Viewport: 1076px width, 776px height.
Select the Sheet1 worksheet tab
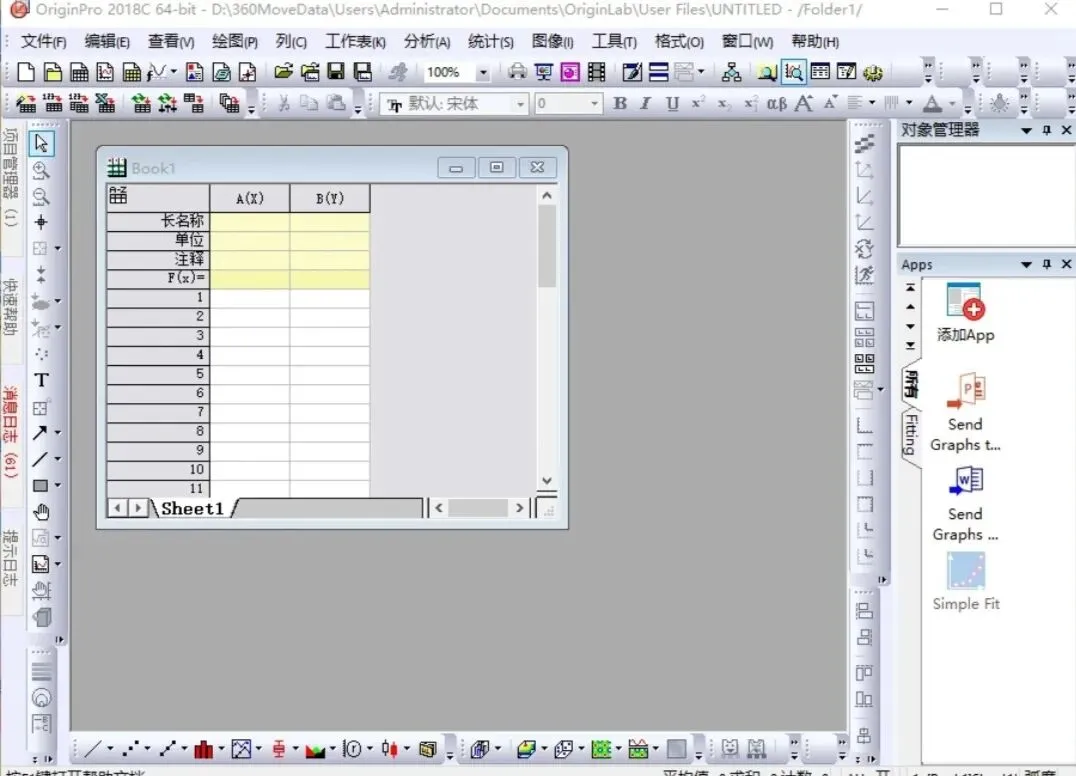(193, 508)
